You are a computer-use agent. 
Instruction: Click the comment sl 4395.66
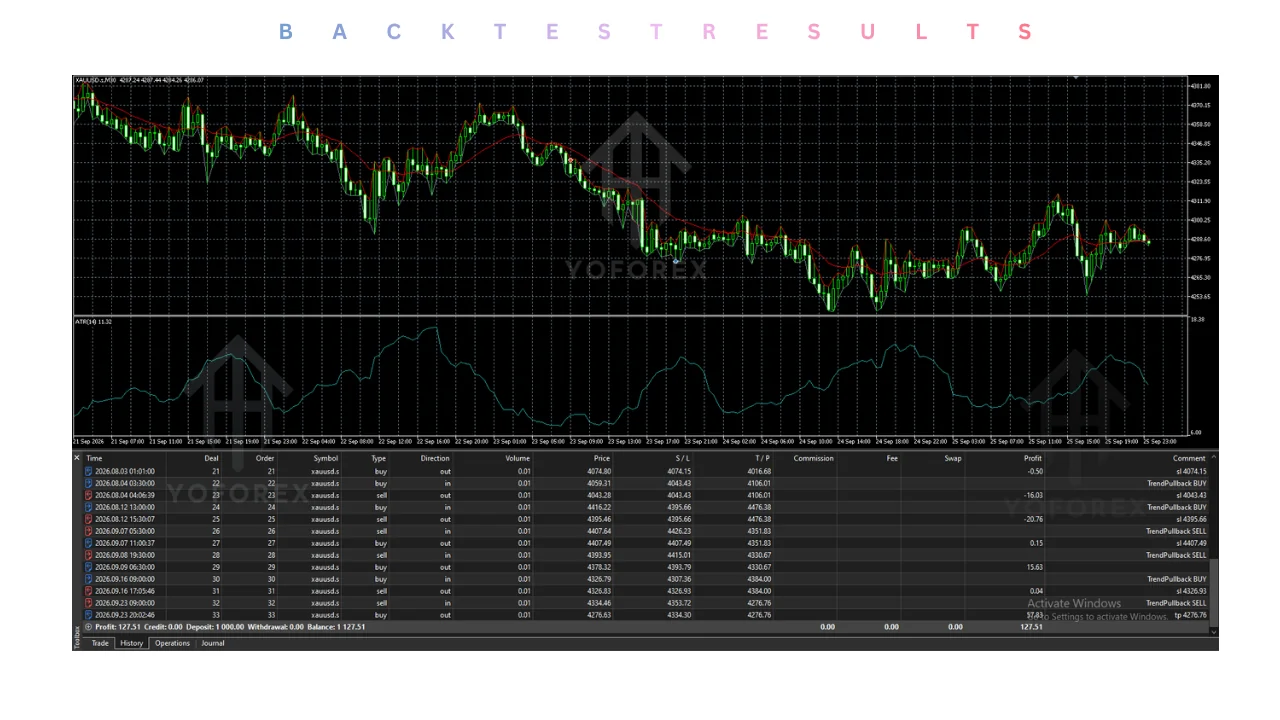[1191, 519]
